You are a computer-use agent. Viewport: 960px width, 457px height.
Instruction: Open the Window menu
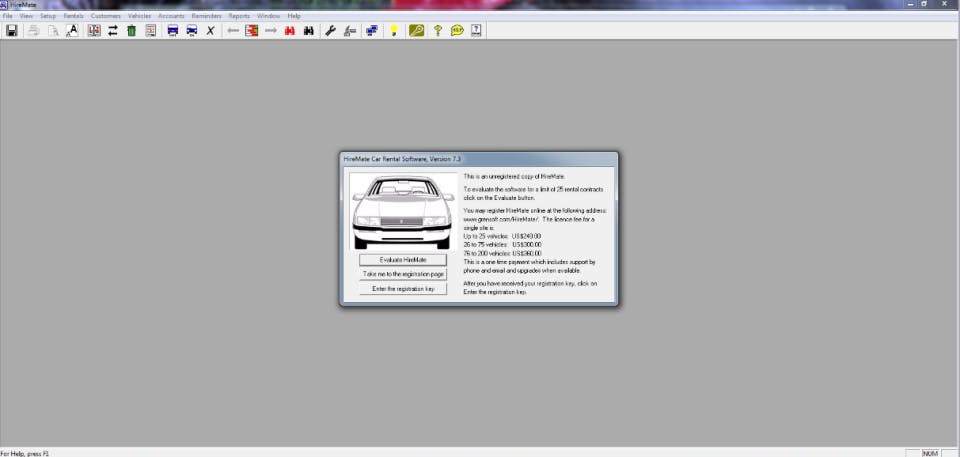pyautogui.click(x=269, y=16)
